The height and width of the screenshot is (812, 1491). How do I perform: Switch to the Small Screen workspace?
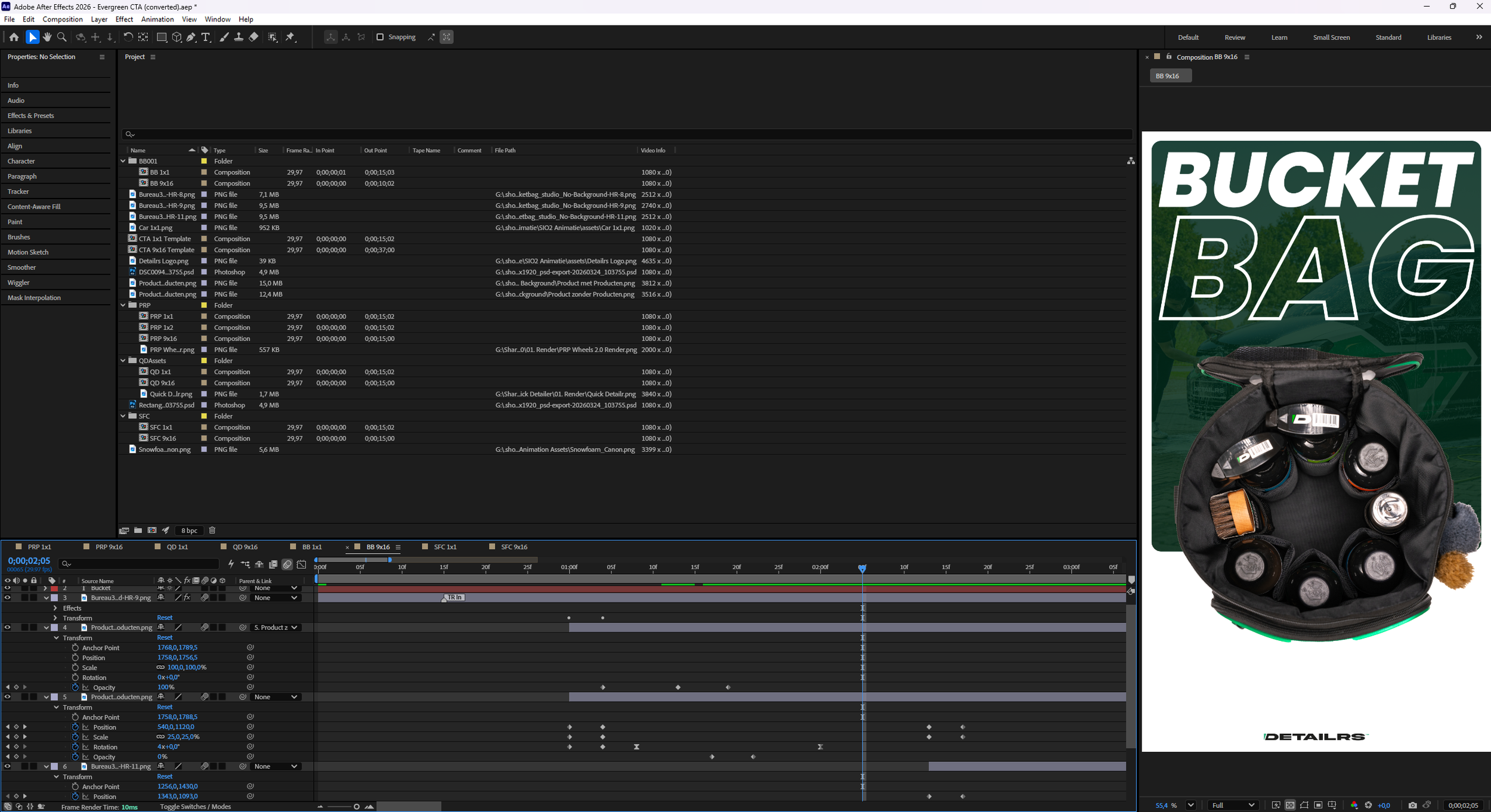(x=1331, y=38)
